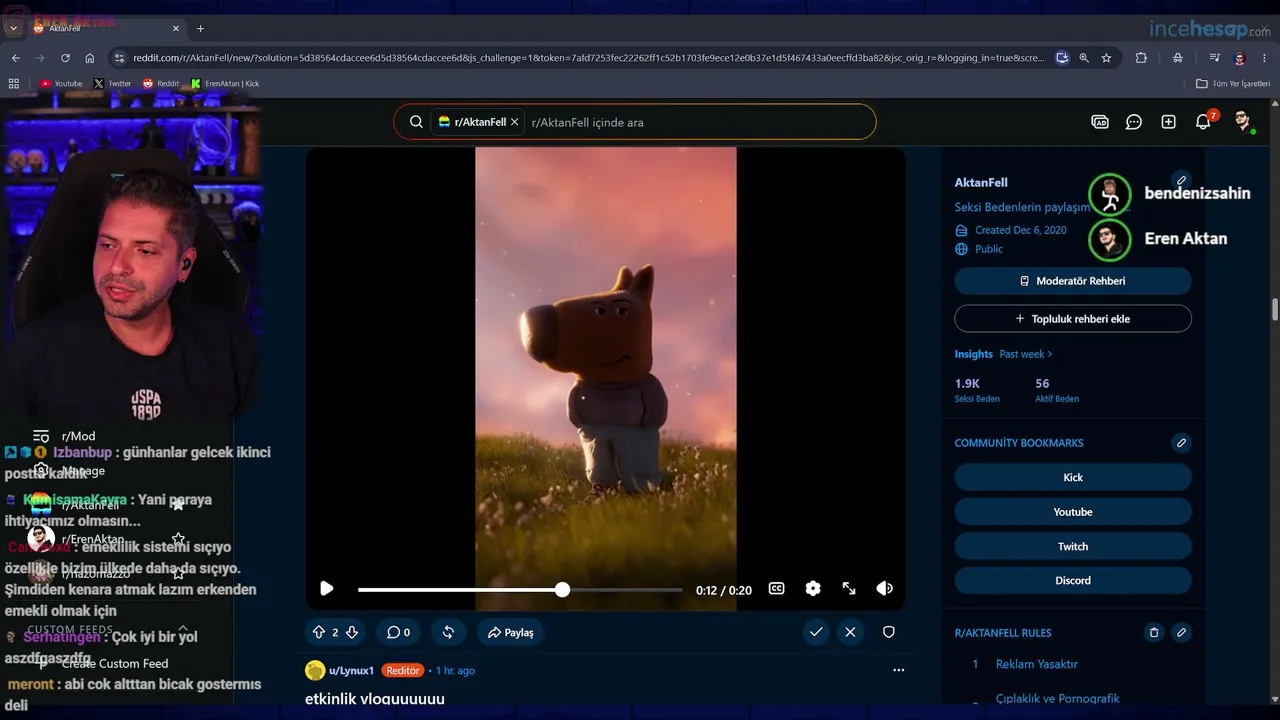Expand Insights Past week selector
1280x720 pixels.
click(x=1026, y=354)
